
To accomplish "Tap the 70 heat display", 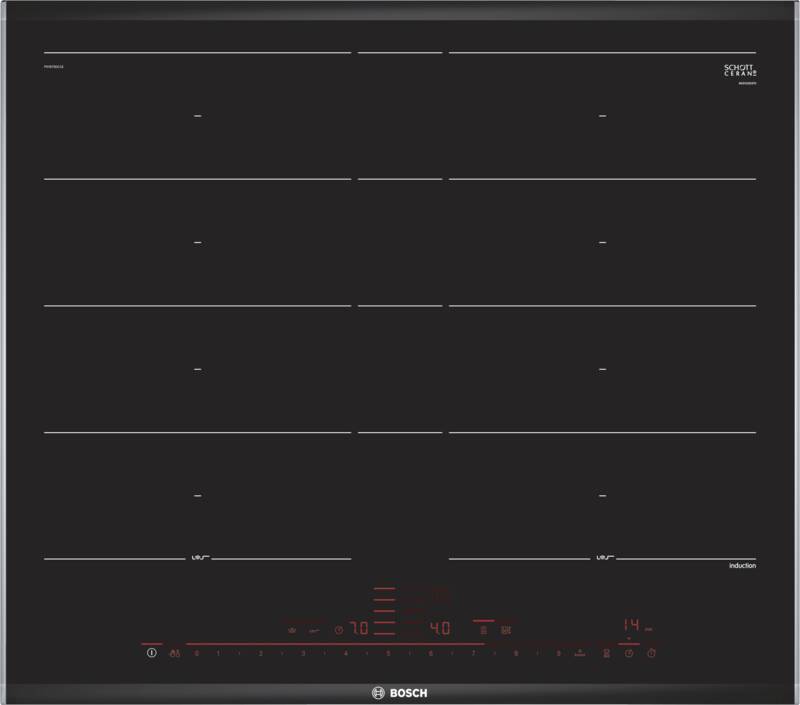I will click(x=359, y=628).
